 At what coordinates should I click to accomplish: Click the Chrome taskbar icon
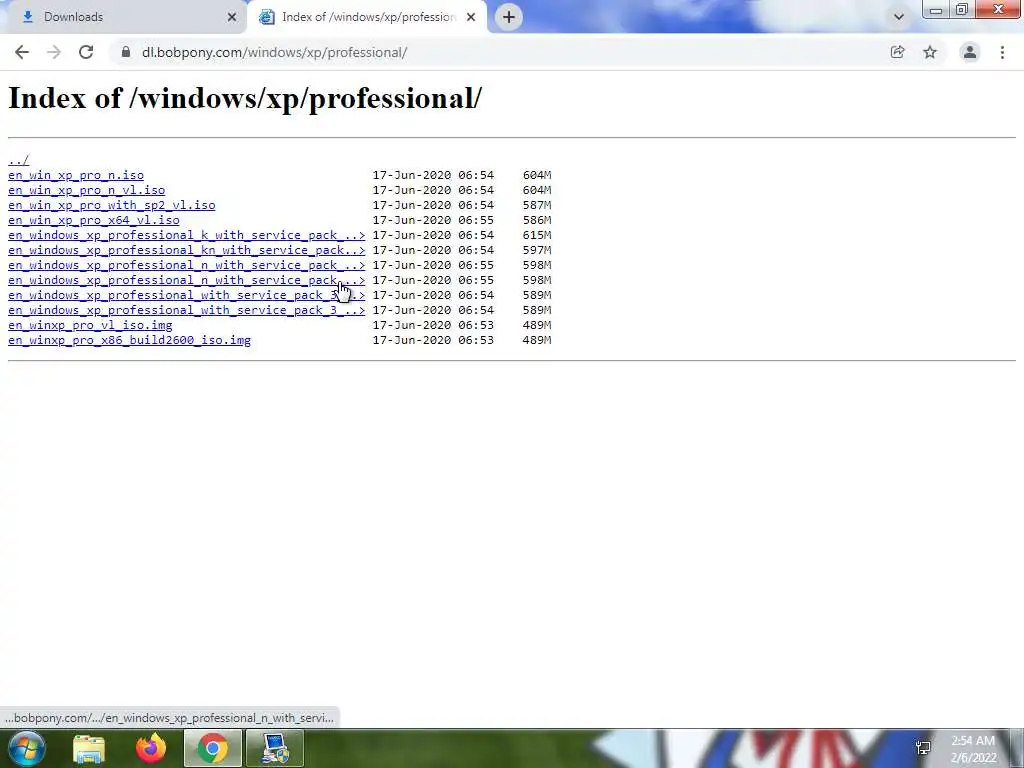tap(213, 748)
